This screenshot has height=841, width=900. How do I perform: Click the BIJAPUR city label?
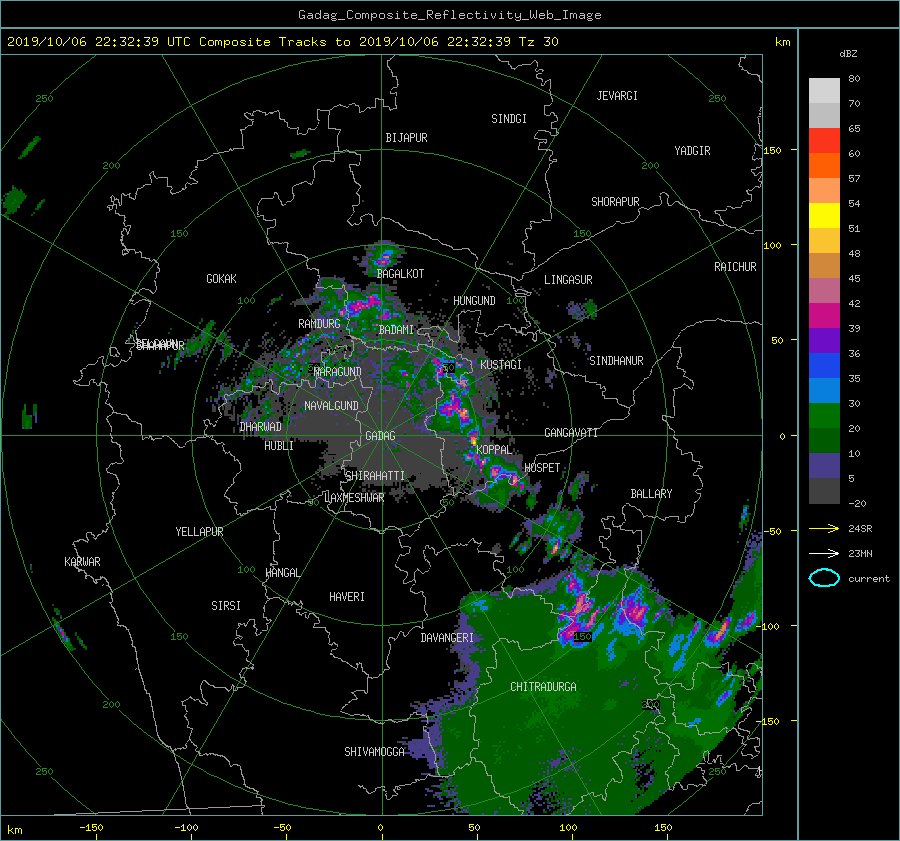coord(406,138)
